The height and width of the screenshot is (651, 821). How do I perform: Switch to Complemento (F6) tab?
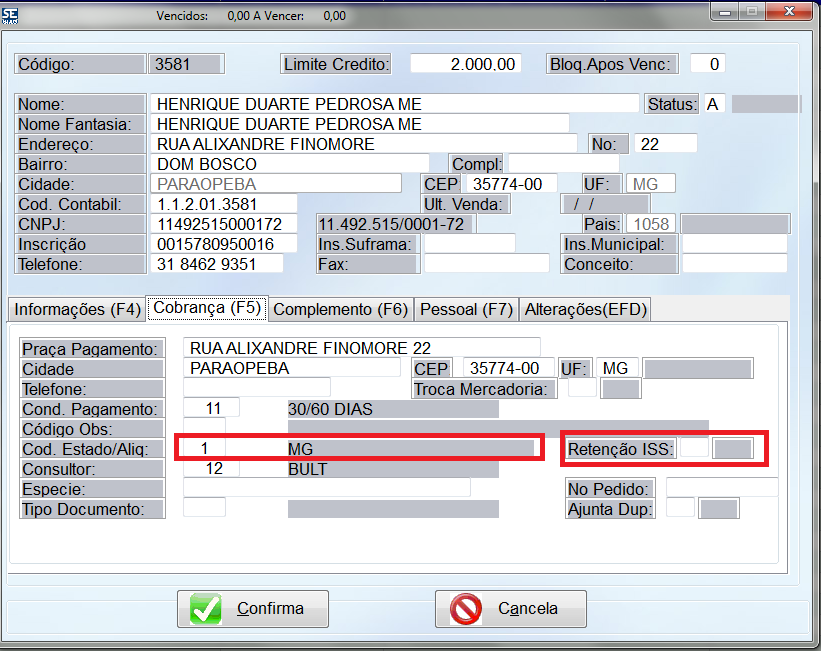[x=340, y=310]
